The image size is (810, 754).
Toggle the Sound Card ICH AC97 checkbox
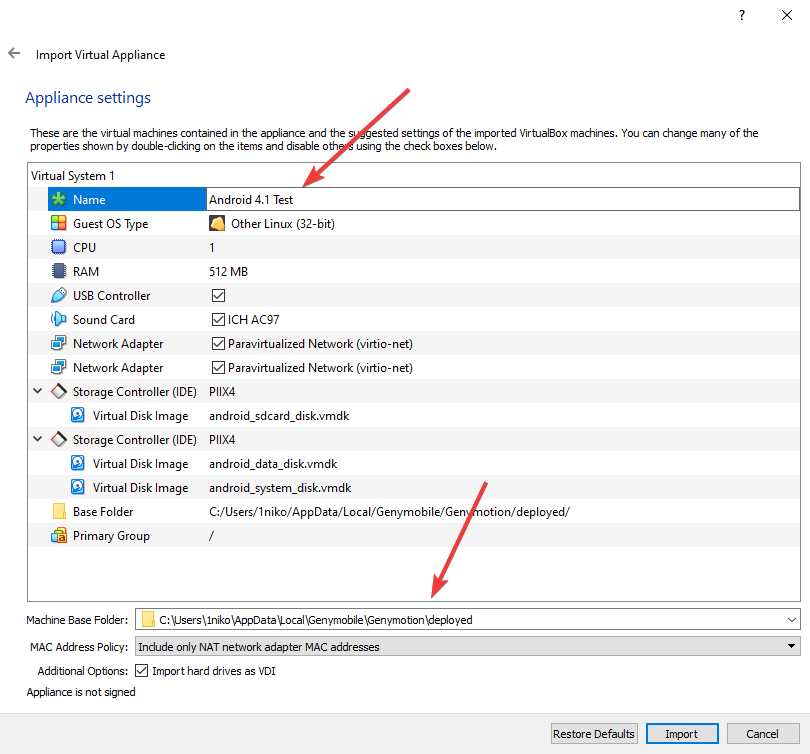[219, 319]
